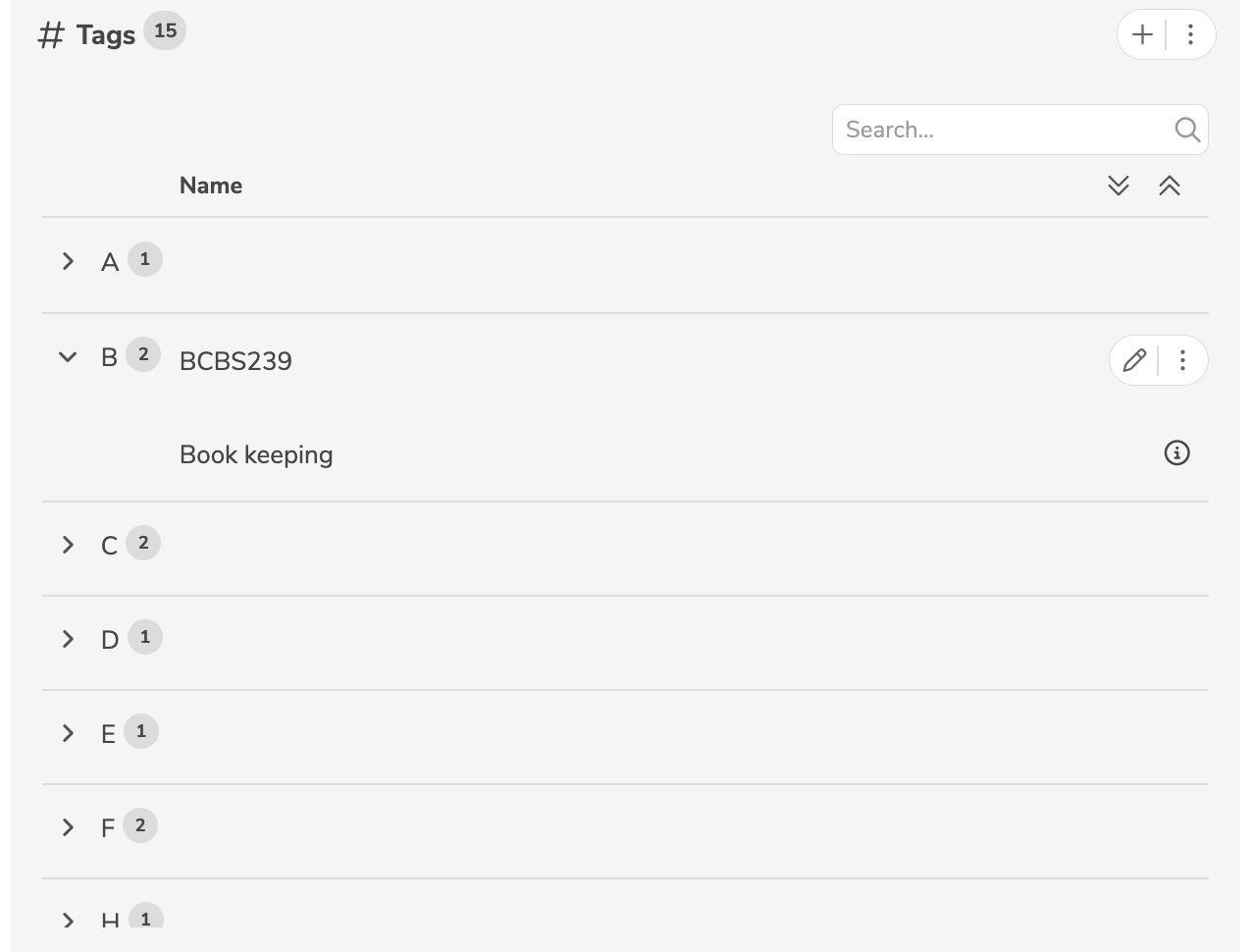1252x952 pixels.
Task: Show info for the Book keeping tag
Action: click(1176, 452)
